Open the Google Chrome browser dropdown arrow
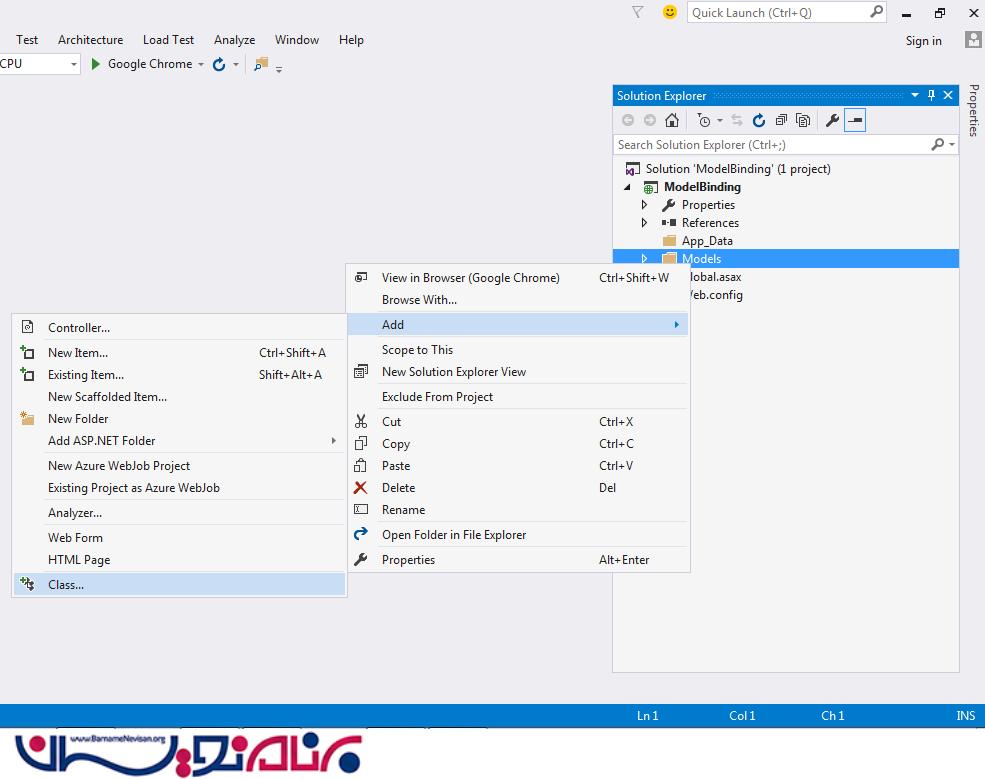 pos(201,65)
